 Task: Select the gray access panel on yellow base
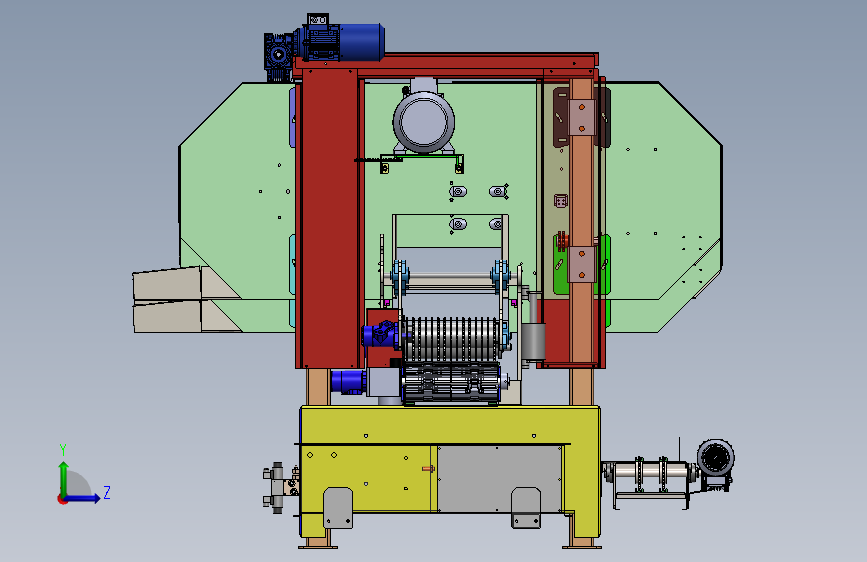[499, 478]
